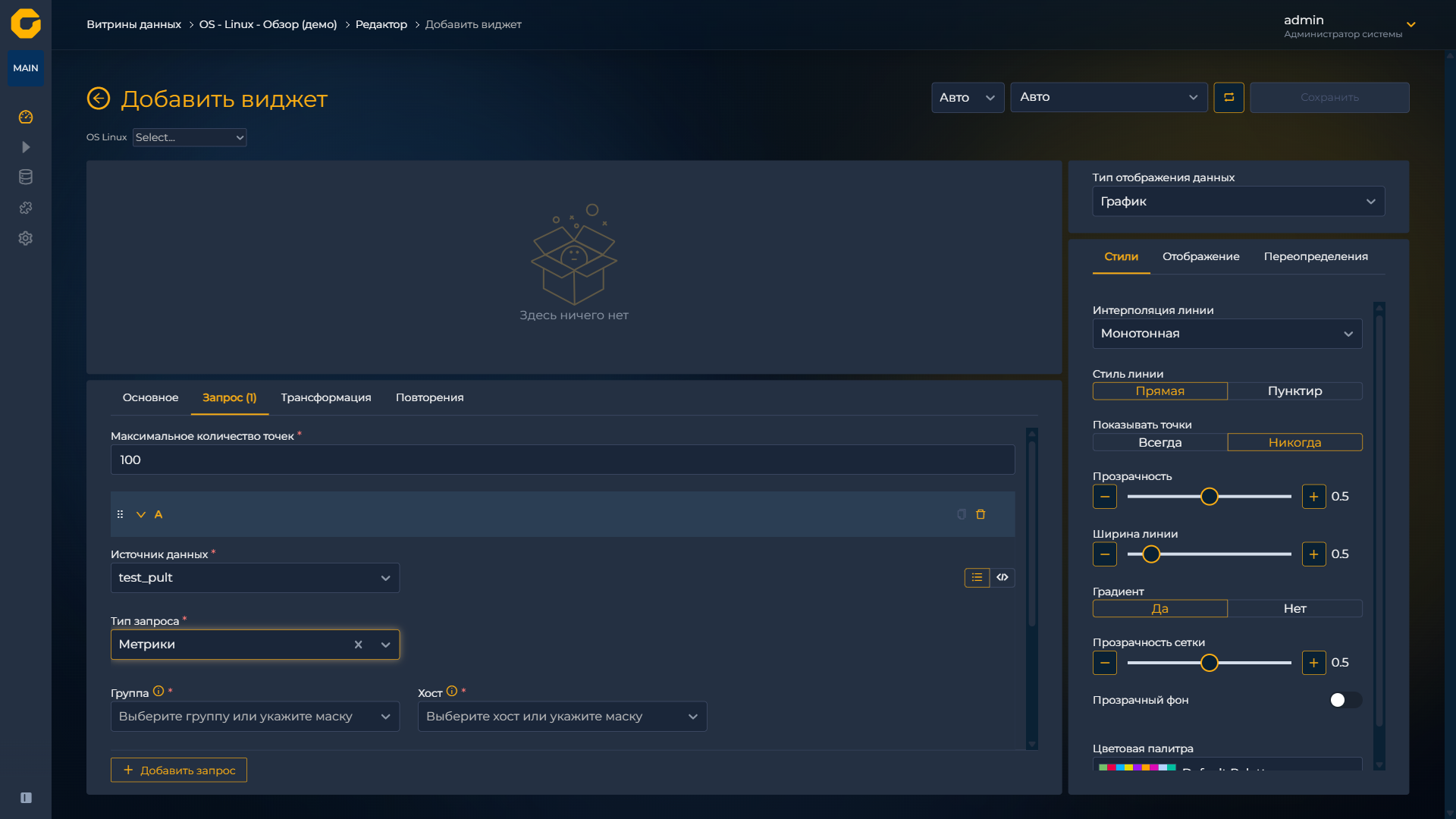
Task: Select Прямая line style
Action: 1160,391
